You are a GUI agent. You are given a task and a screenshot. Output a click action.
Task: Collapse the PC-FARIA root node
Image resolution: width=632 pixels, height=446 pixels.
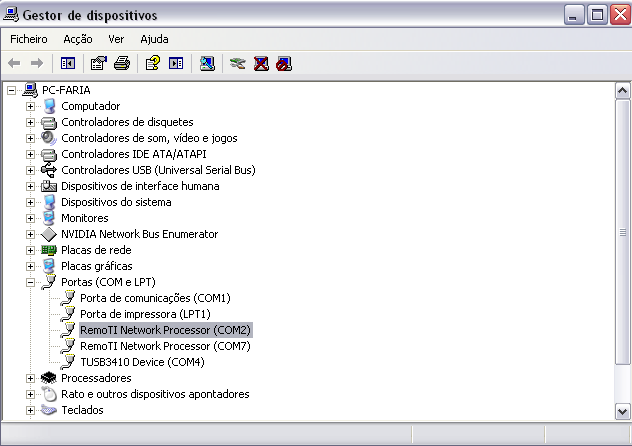[x=11, y=90]
